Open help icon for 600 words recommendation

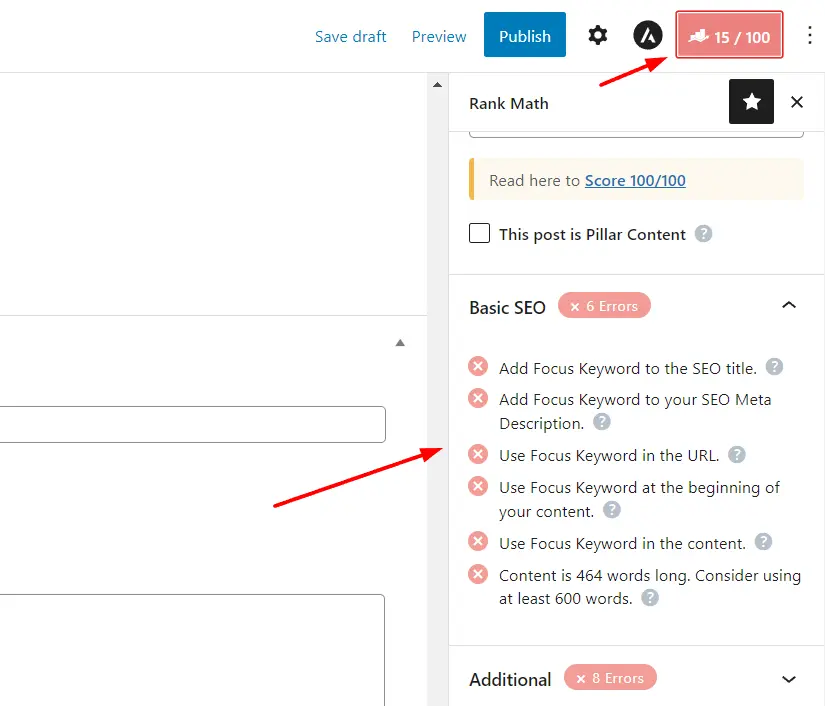650,598
